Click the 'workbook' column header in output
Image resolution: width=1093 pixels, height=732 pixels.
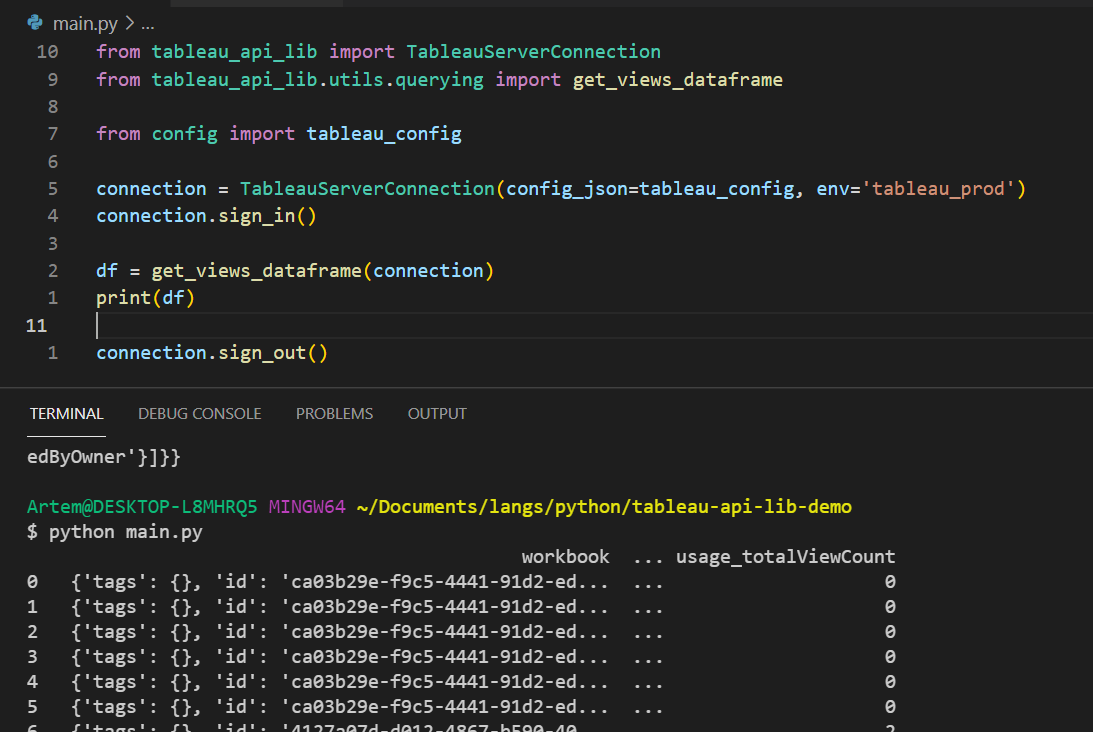point(565,557)
